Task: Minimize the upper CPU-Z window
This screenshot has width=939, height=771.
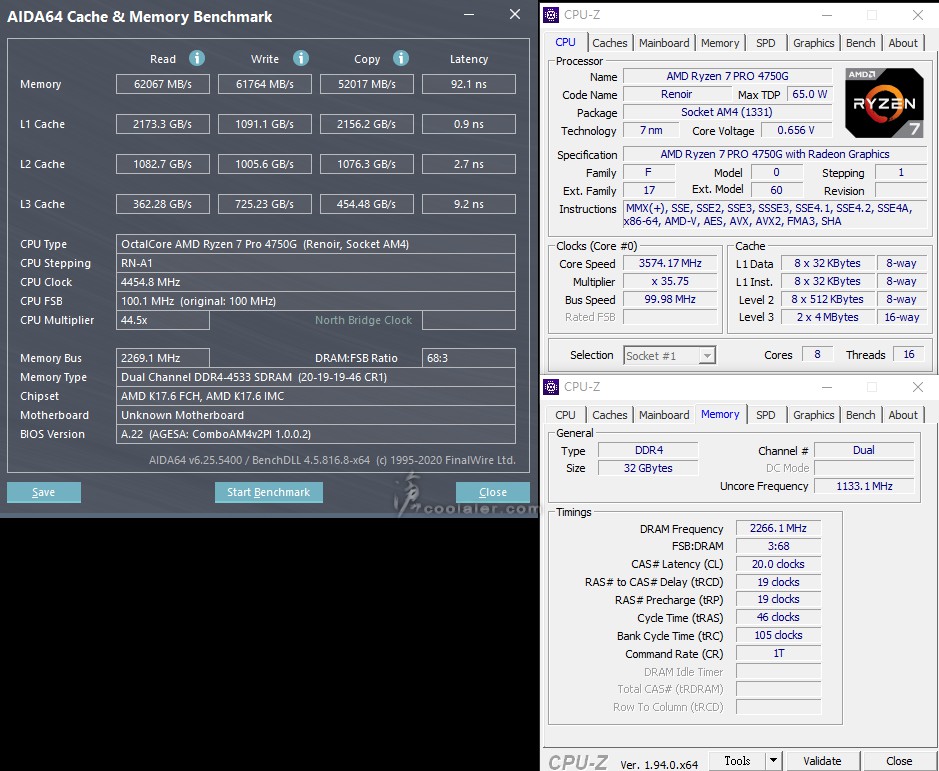Action: (826, 15)
